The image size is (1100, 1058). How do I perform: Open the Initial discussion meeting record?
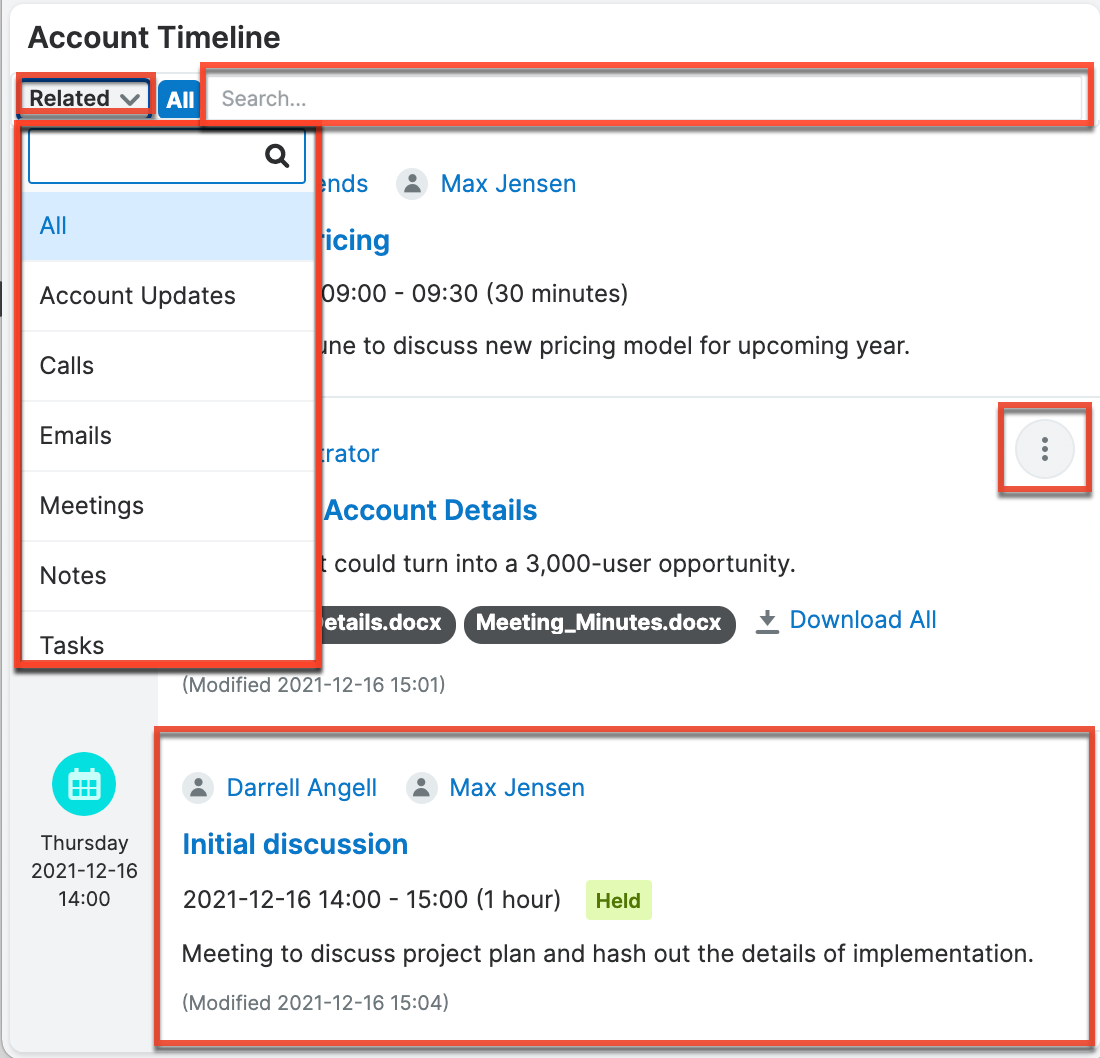click(295, 844)
